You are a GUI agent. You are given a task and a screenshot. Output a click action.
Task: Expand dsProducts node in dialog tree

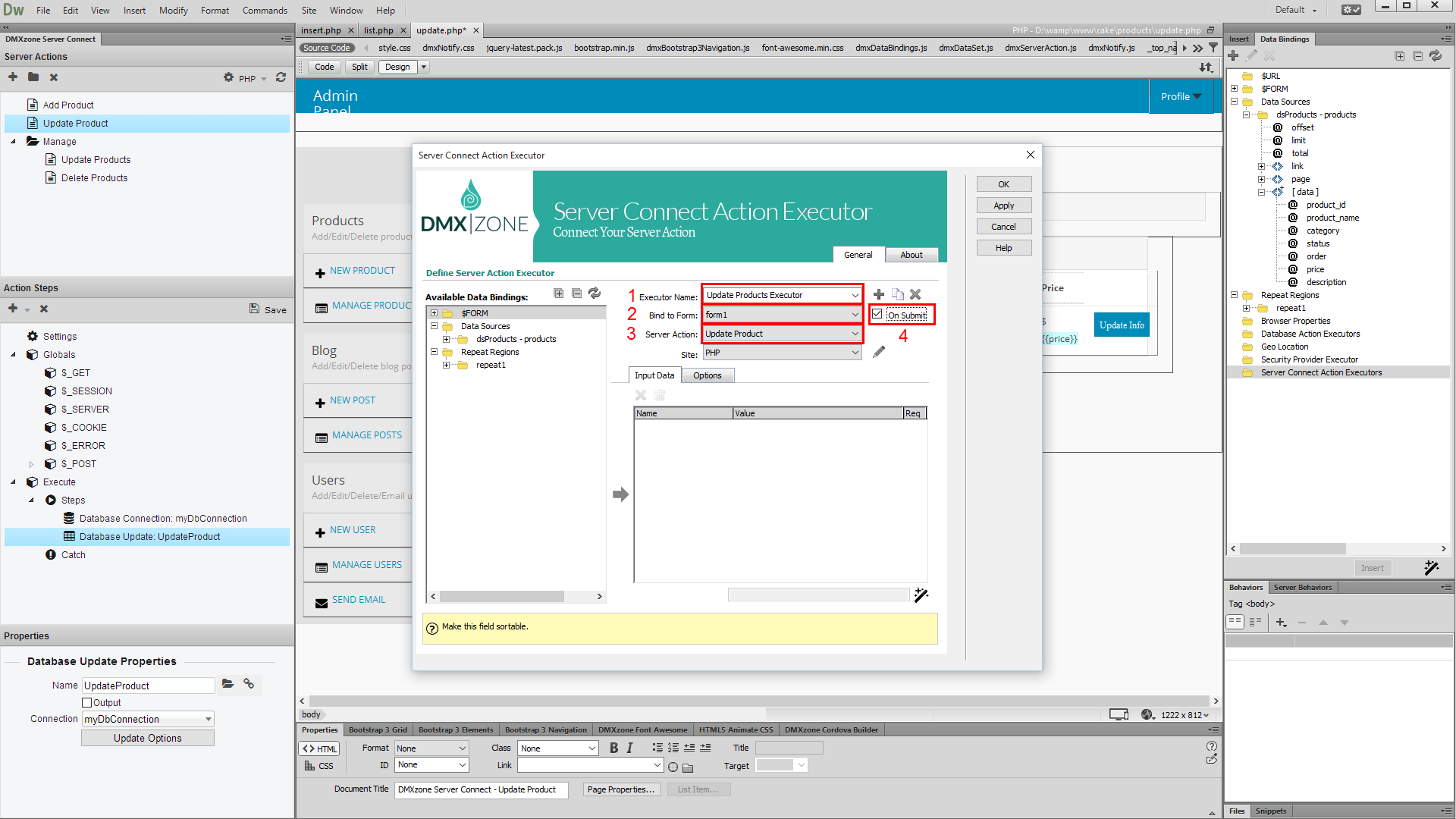[x=447, y=339]
